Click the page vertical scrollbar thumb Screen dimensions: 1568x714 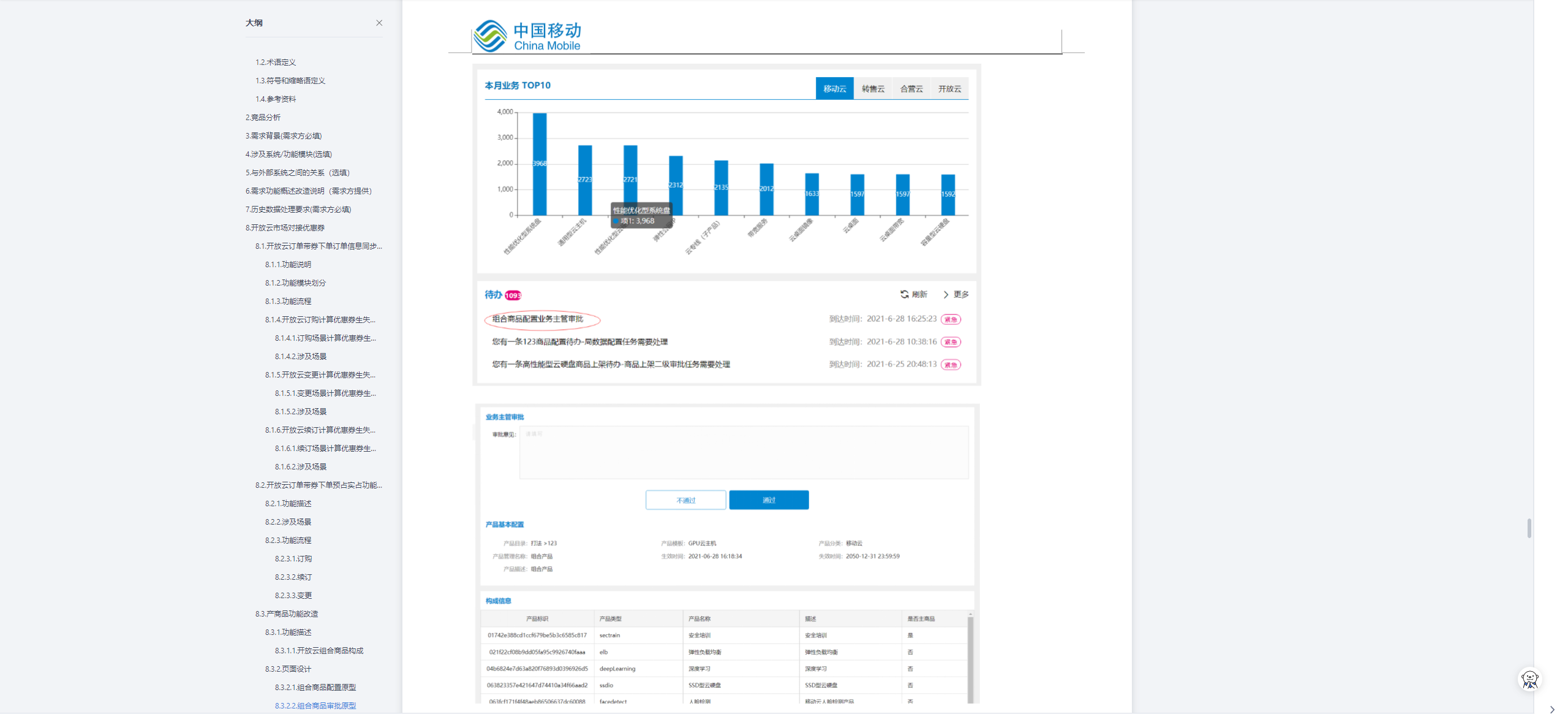coord(1529,528)
